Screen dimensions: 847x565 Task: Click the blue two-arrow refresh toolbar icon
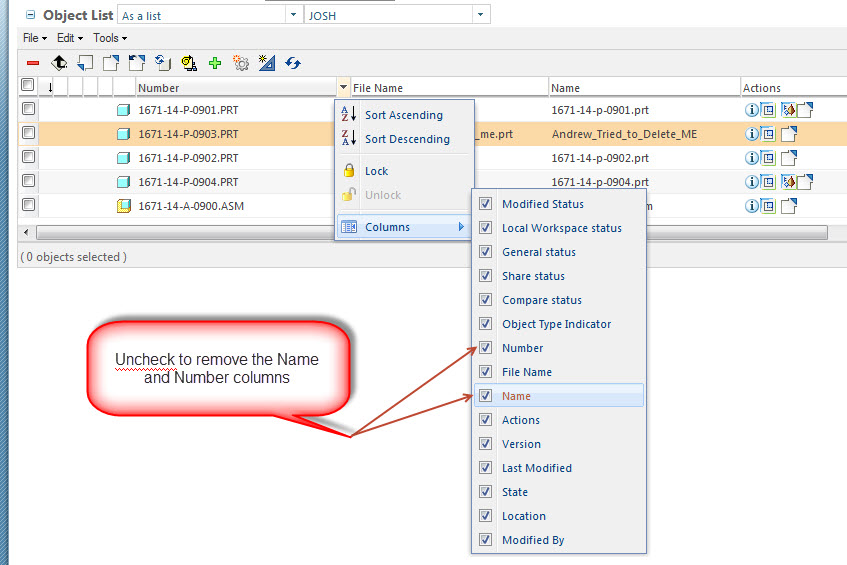pos(293,63)
